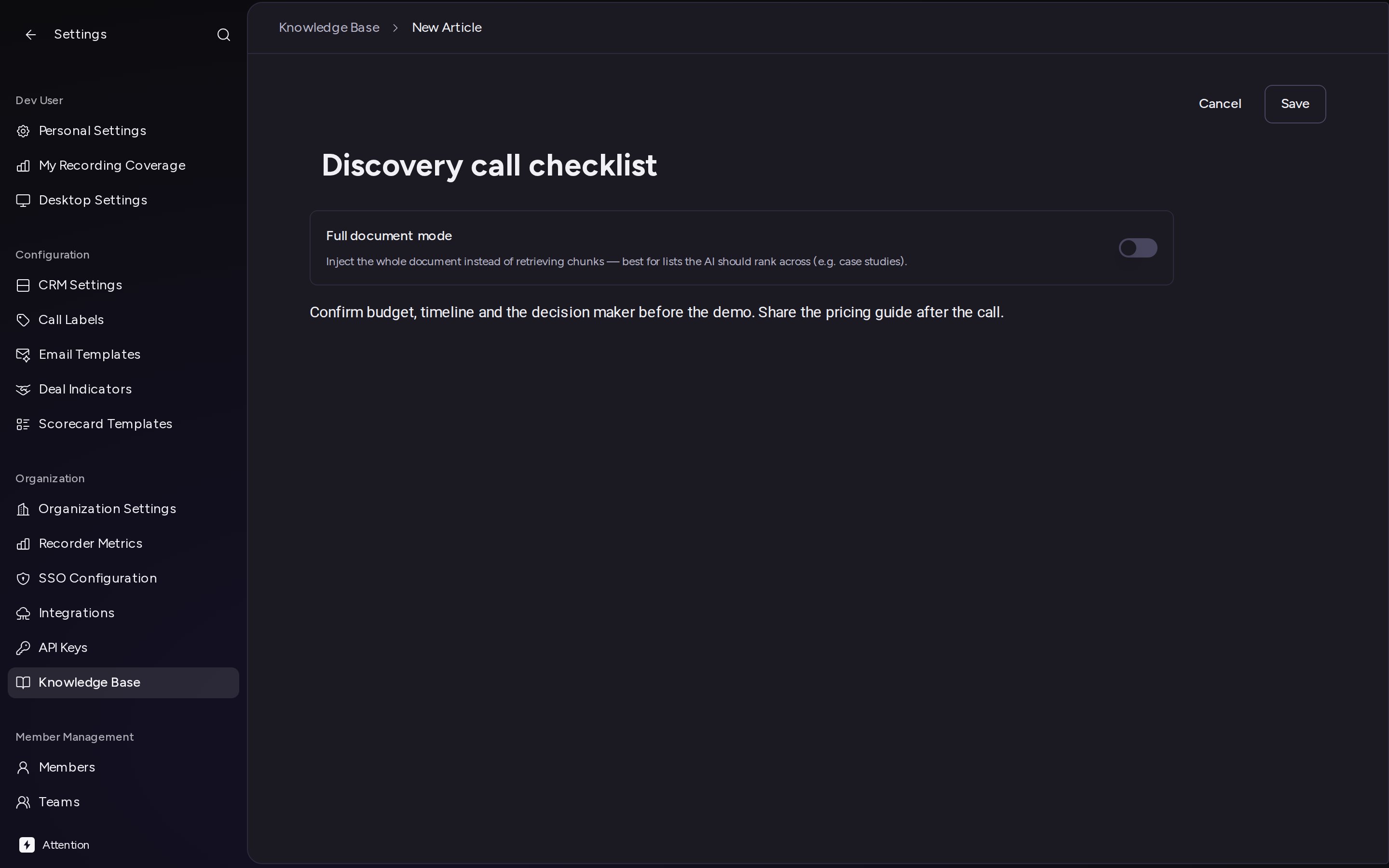The image size is (1389, 868).
Task: Click the Deal Indicators handshake icon
Action: 23,389
